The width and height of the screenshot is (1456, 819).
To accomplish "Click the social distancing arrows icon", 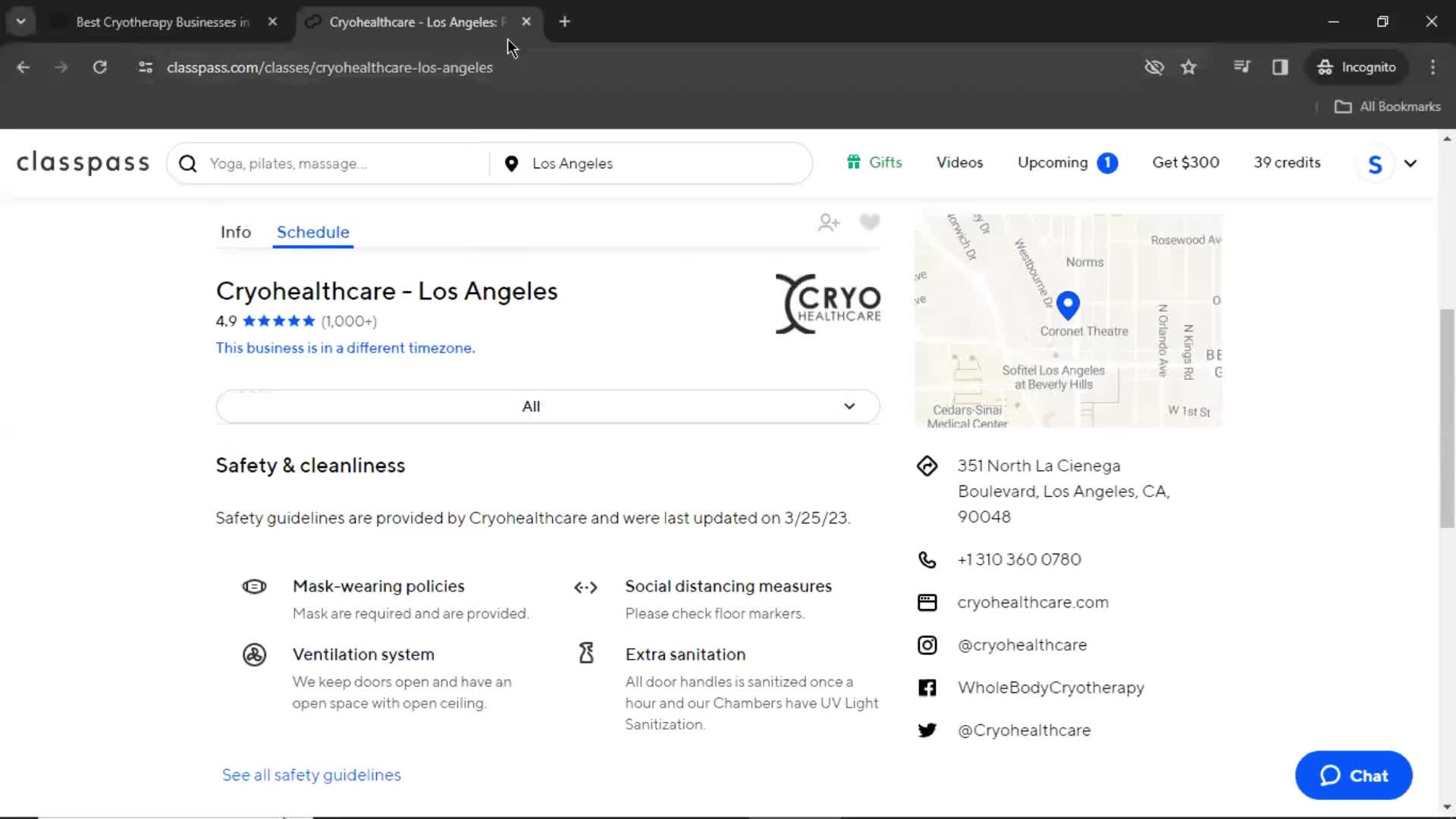I will 585,587.
